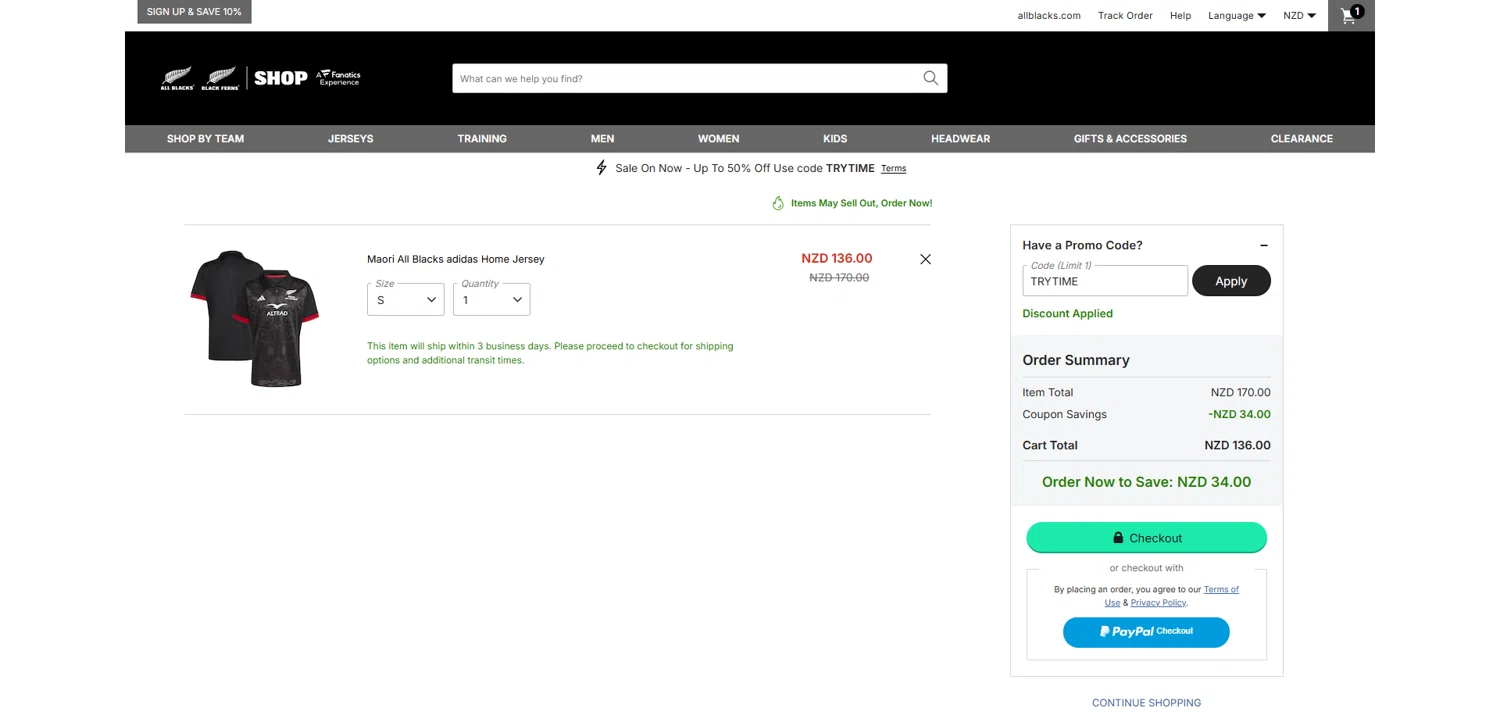Open the Training menu
This screenshot has height=712, width=1500.
[482, 139]
